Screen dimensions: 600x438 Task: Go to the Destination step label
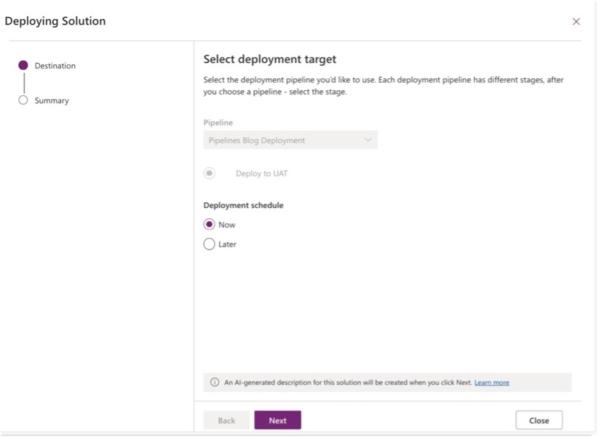pyautogui.click(x=55, y=66)
